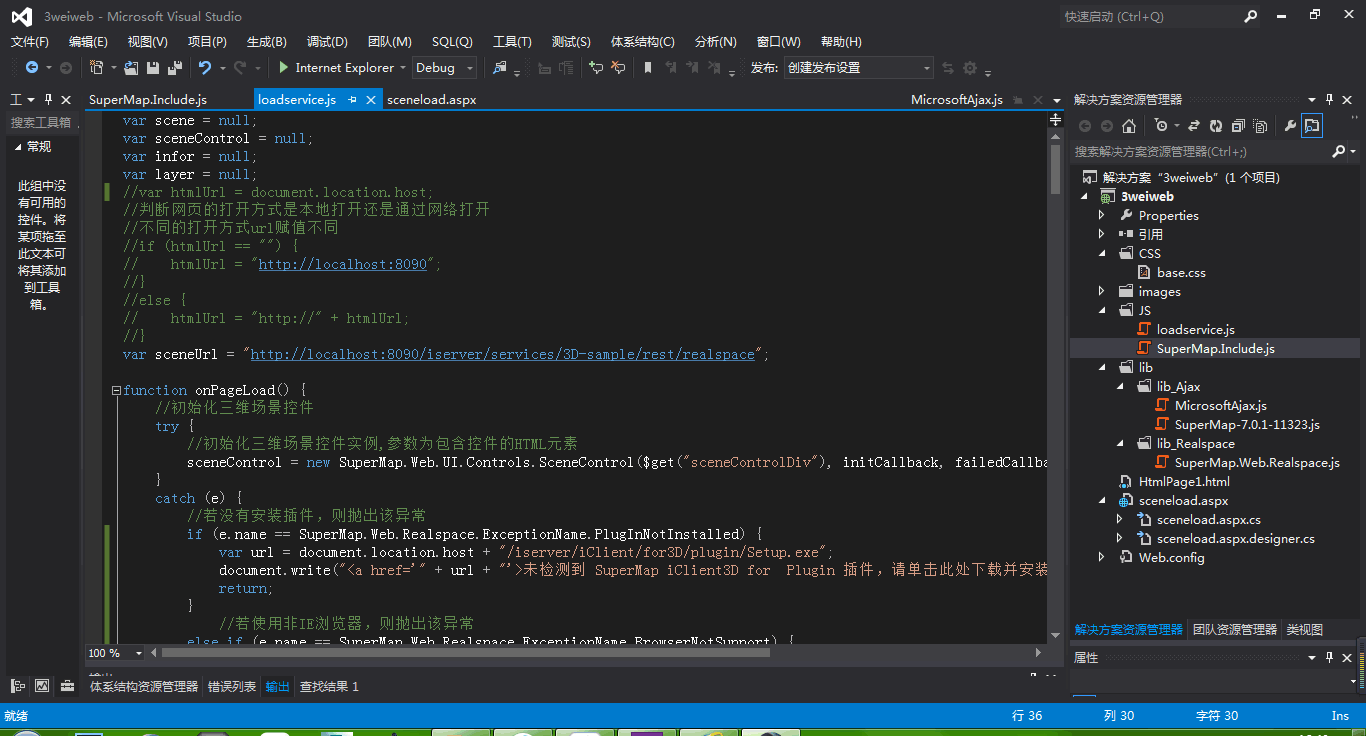1366x736 pixels.
Task: Click the 搜索工具箱 search box
Action: tap(42, 123)
